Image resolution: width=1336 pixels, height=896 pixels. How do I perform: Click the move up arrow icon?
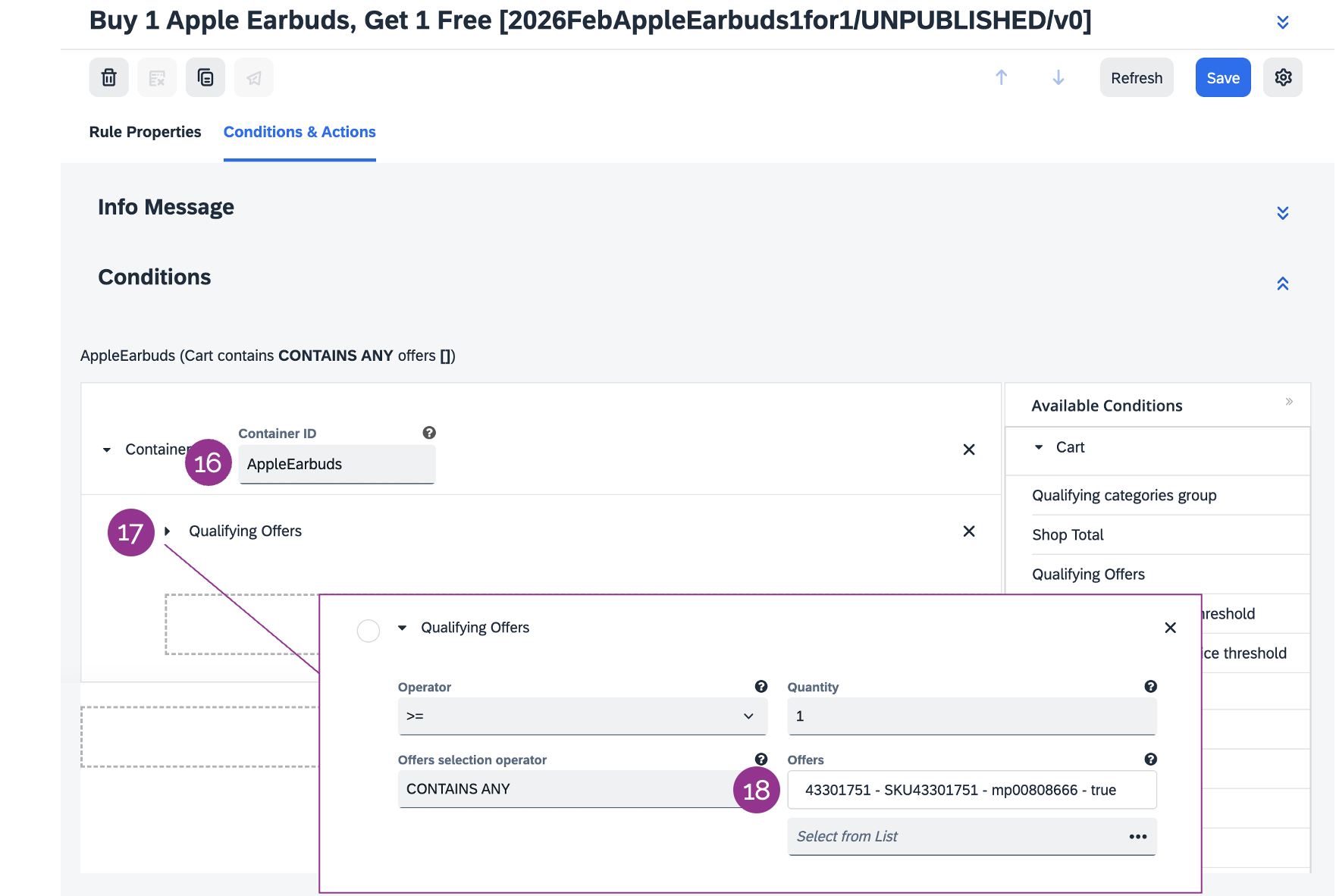tap(1001, 77)
